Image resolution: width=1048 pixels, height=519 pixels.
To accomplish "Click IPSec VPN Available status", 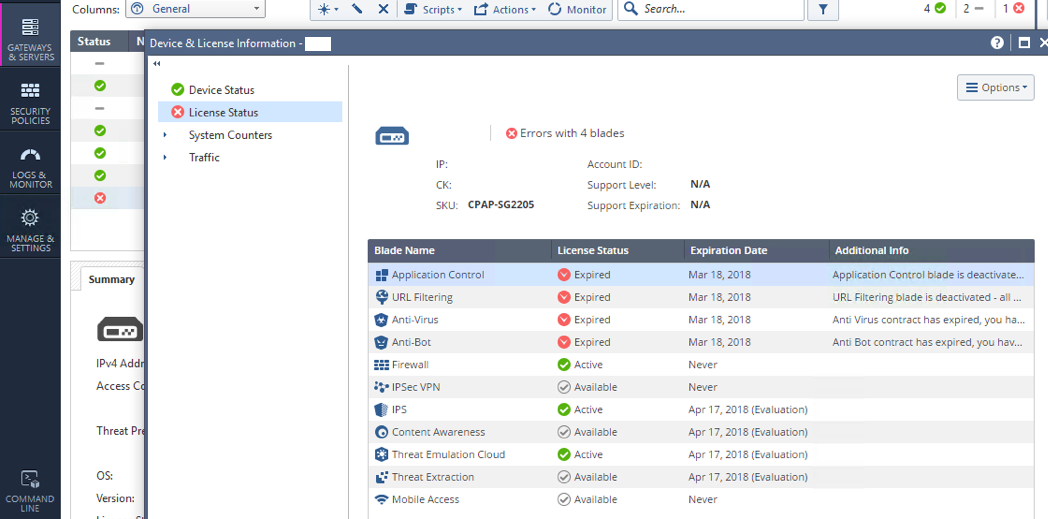I will [x=587, y=387].
